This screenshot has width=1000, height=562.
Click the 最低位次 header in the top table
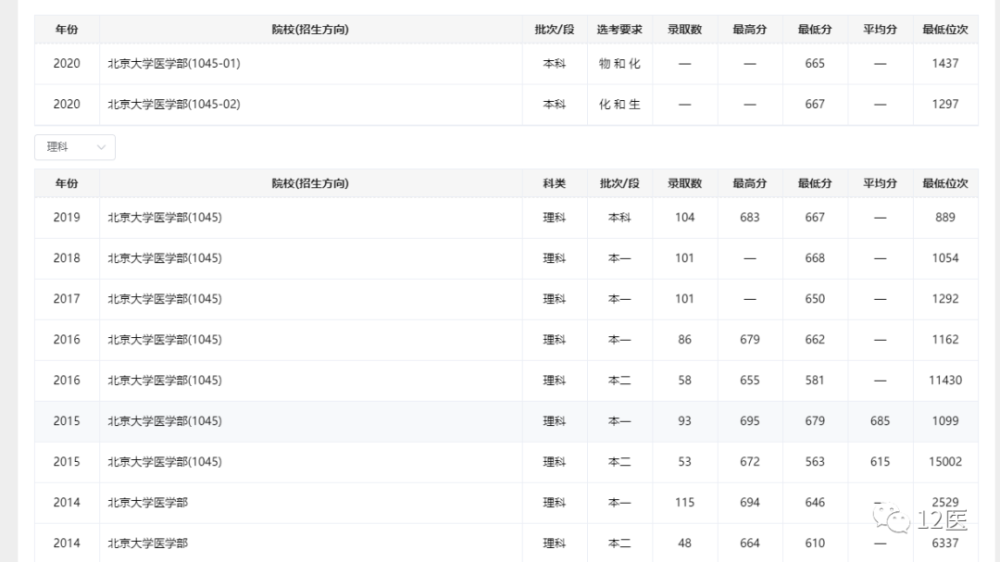pyautogui.click(x=945, y=30)
